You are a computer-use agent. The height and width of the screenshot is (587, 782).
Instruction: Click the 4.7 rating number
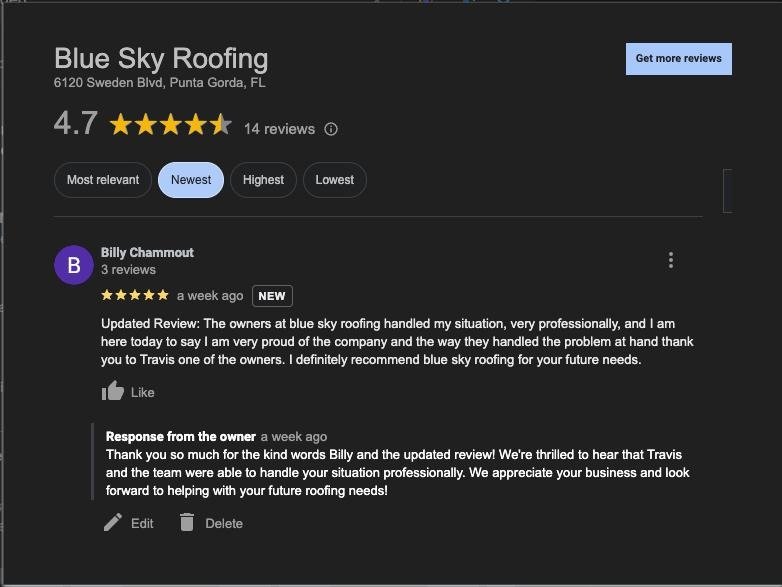(75, 123)
